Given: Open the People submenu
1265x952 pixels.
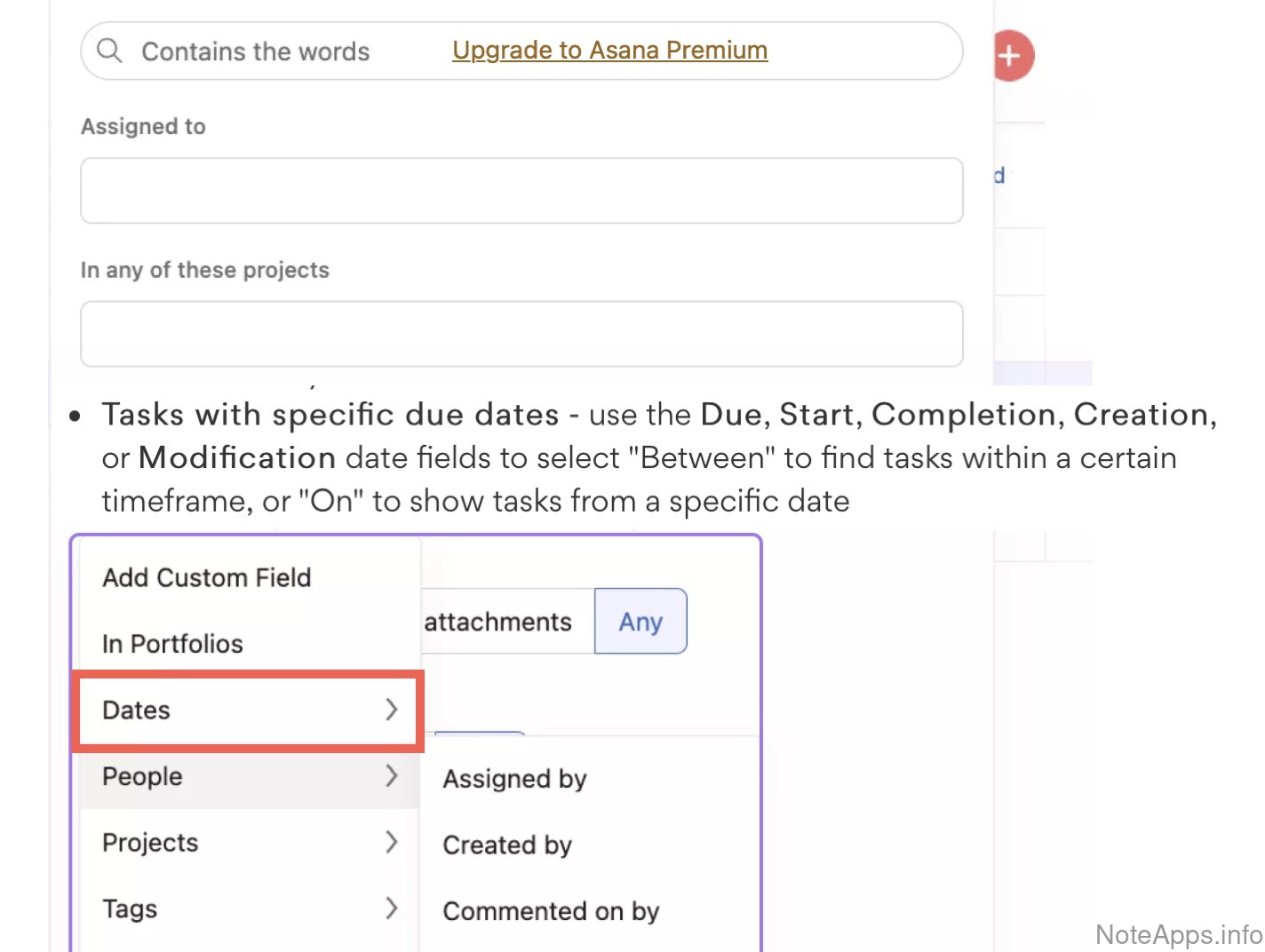Looking at the screenshot, I should 142,776.
